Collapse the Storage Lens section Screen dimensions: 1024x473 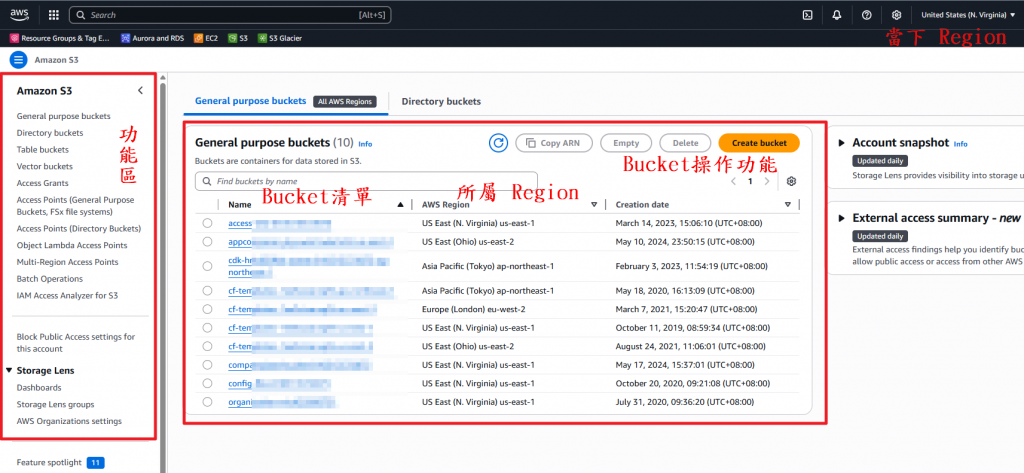coord(9,370)
